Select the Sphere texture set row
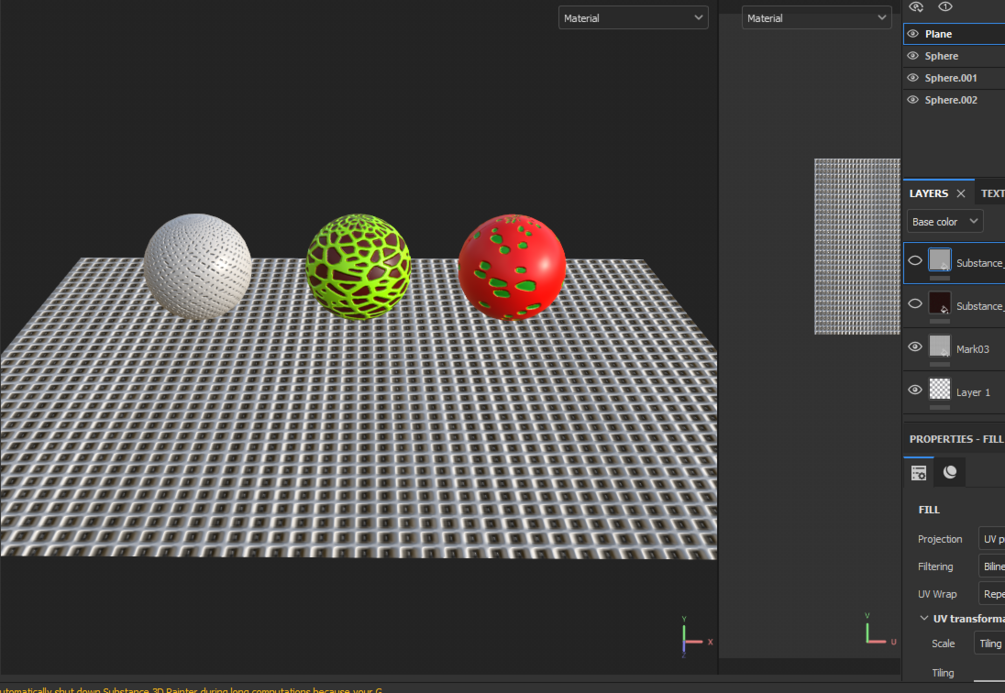 coord(954,56)
